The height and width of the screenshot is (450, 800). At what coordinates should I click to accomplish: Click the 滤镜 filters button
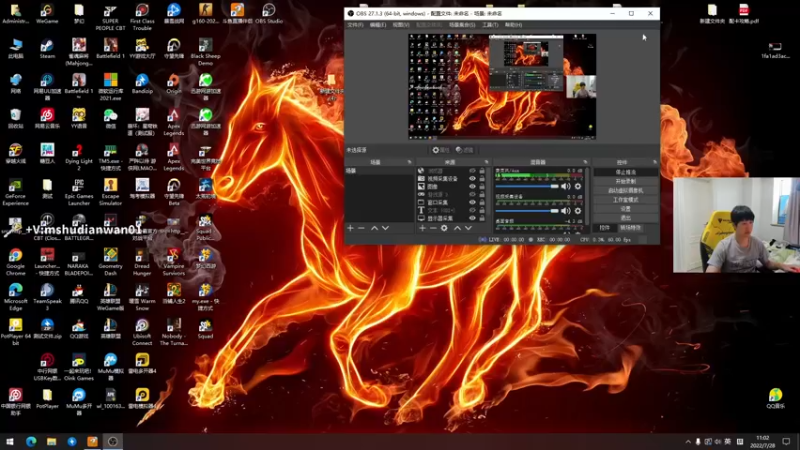(464, 150)
